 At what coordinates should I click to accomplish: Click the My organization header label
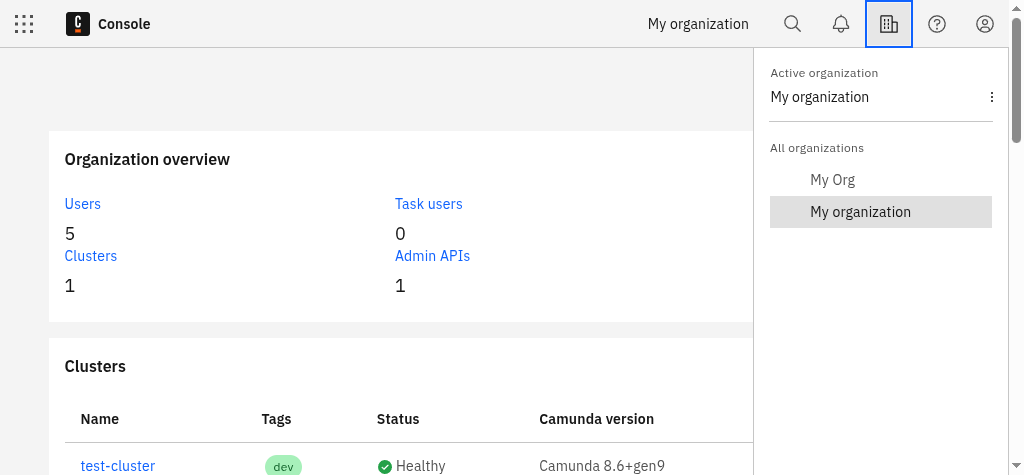tap(698, 24)
